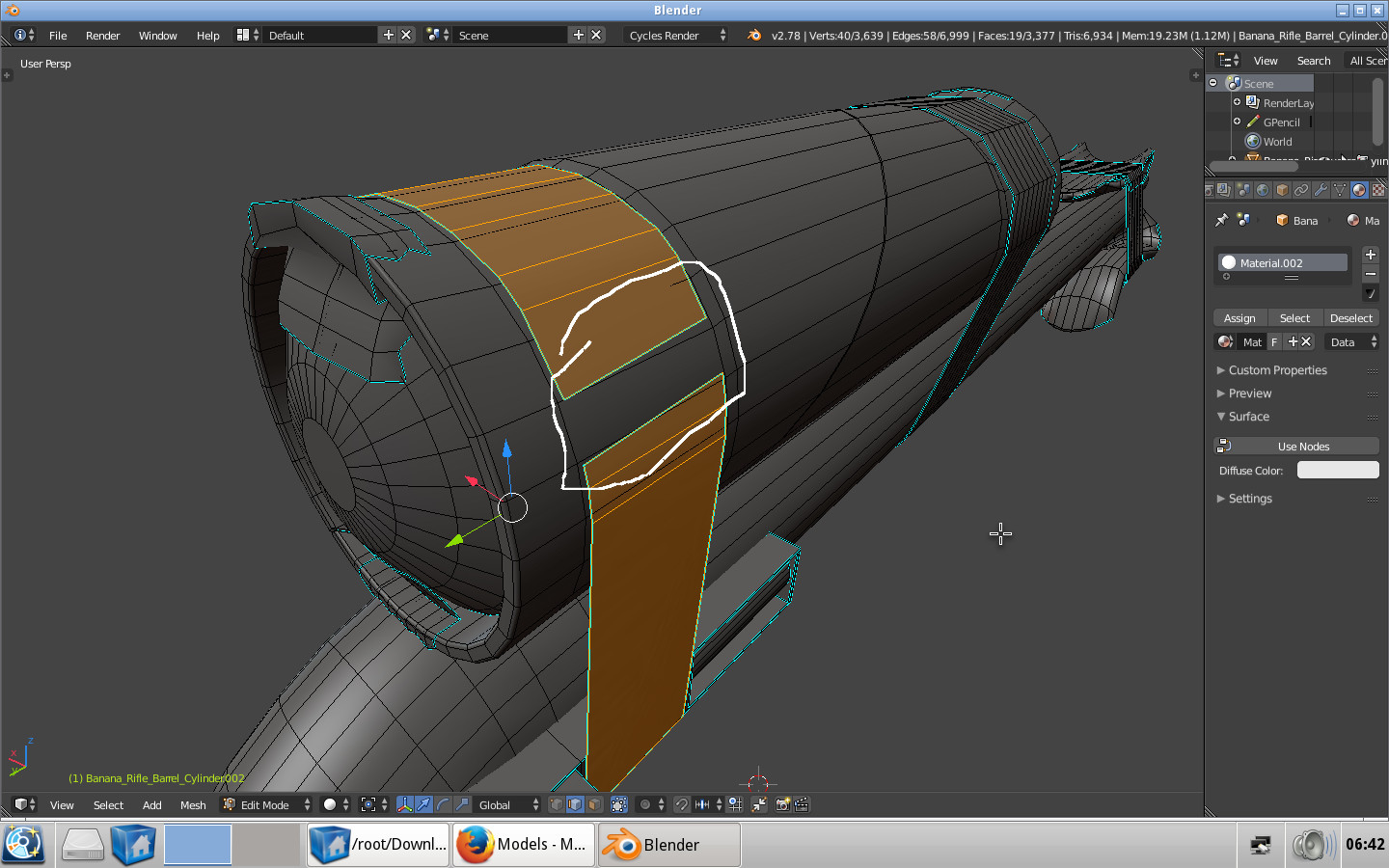Open the Global transform orientation dropdown

(508, 804)
